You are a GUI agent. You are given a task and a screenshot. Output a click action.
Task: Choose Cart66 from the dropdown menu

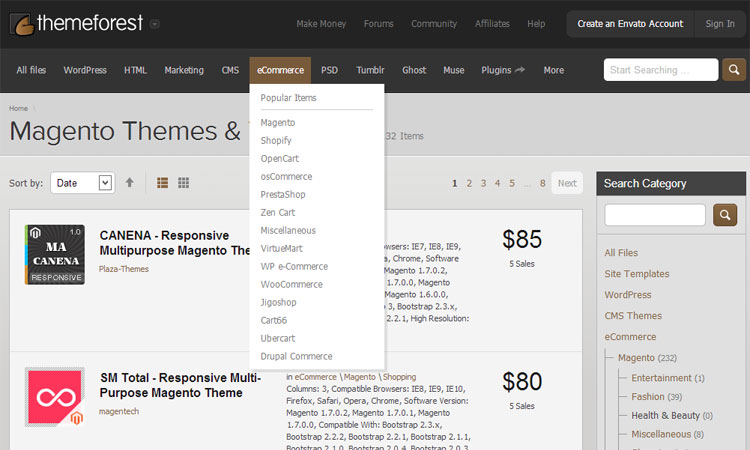pos(274,320)
